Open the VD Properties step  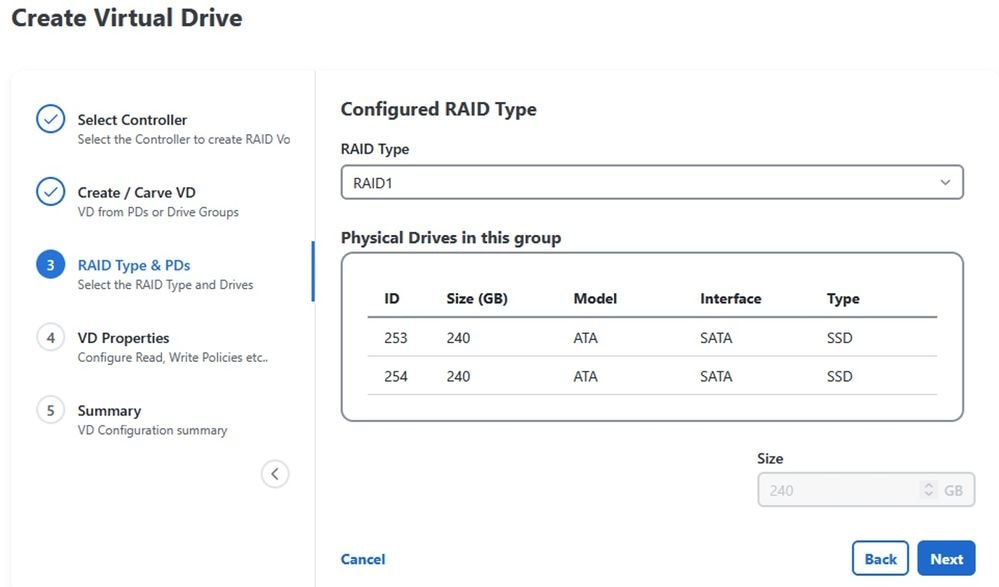[124, 338]
